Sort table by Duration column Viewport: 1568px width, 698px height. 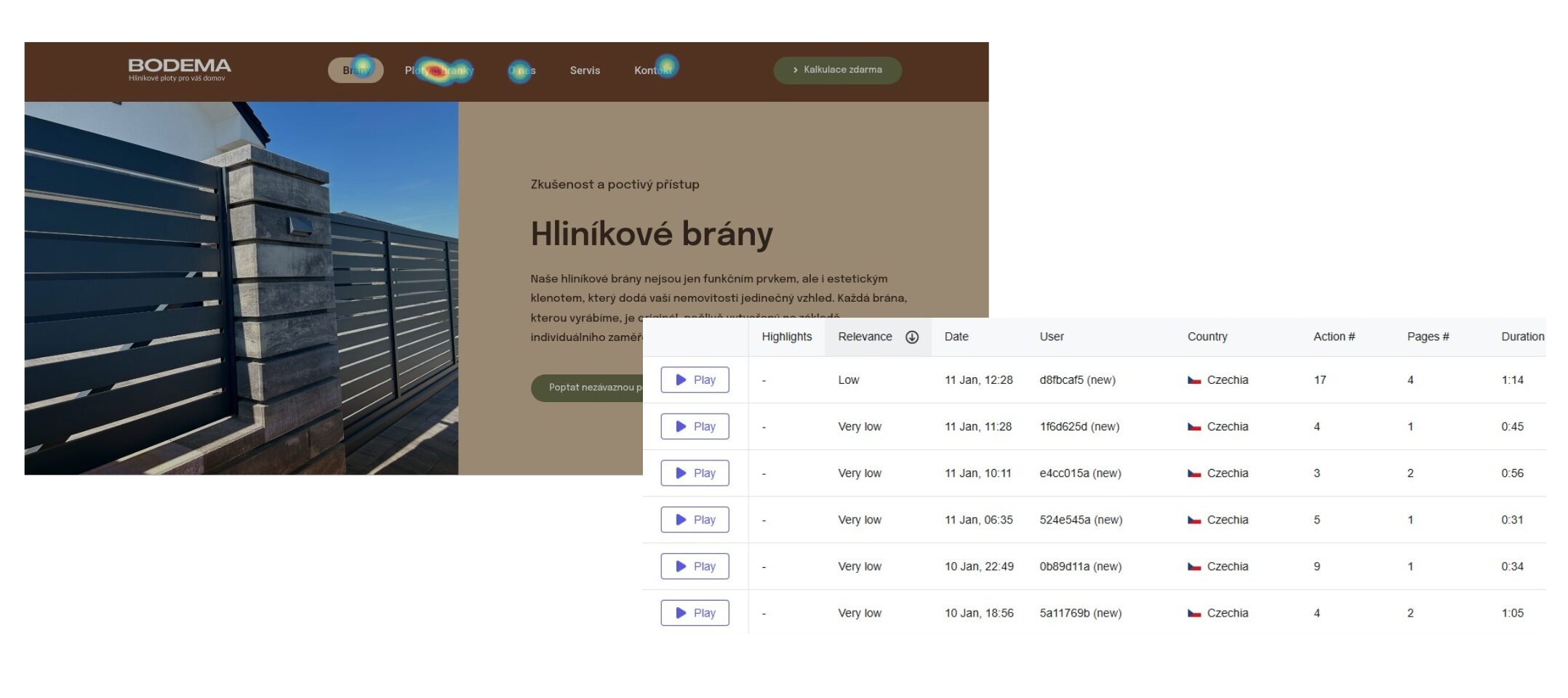pyautogui.click(x=1521, y=337)
